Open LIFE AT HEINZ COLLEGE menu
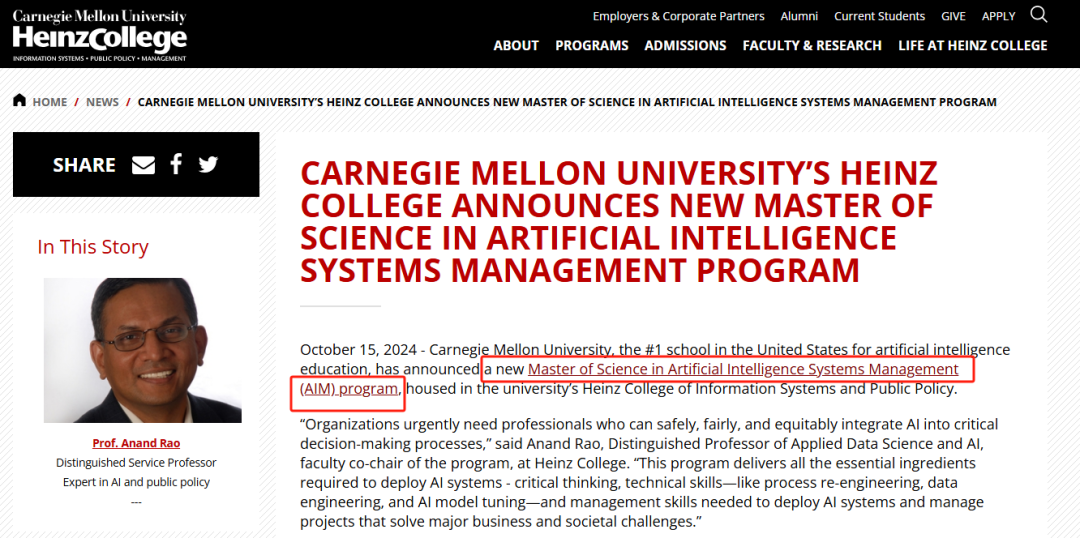Image resolution: width=1080 pixels, height=538 pixels. point(973,45)
